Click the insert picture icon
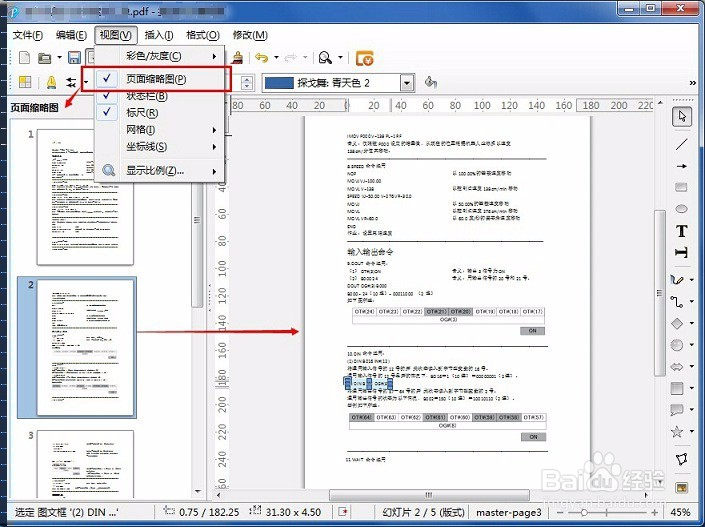Image resolution: width=705 pixels, height=527 pixels. 682,488
